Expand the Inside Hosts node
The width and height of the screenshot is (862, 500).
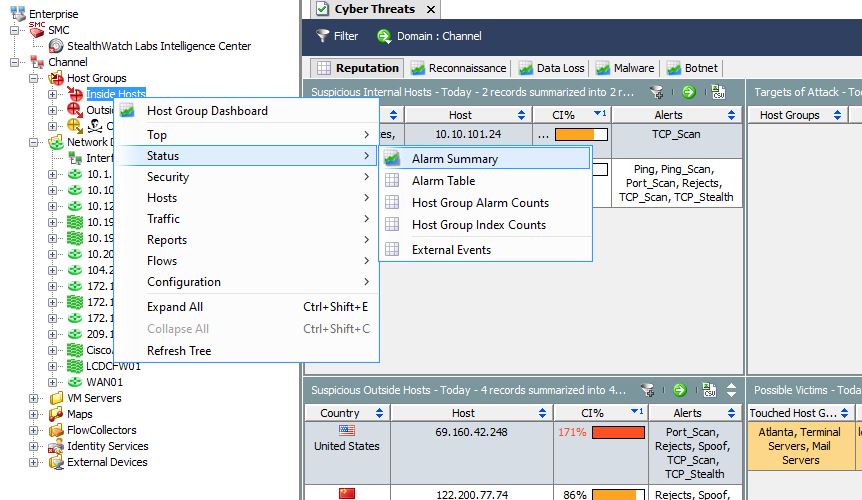click(x=52, y=94)
